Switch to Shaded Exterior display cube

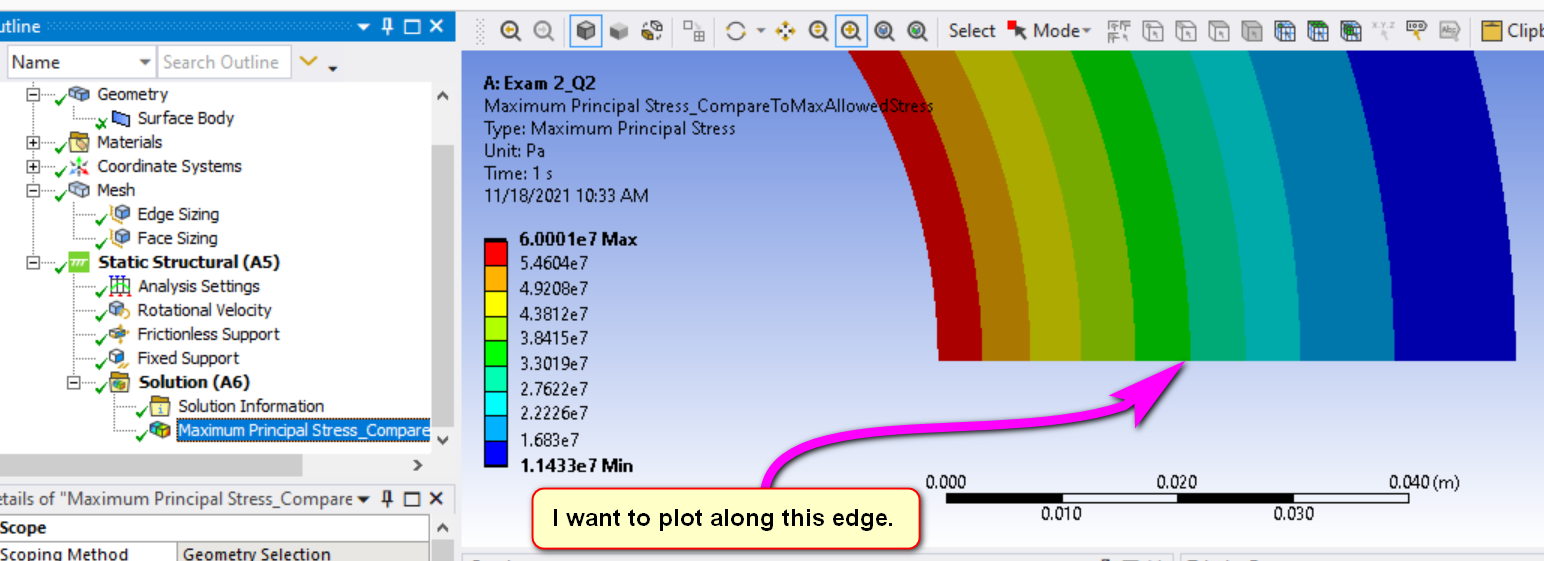pos(619,31)
